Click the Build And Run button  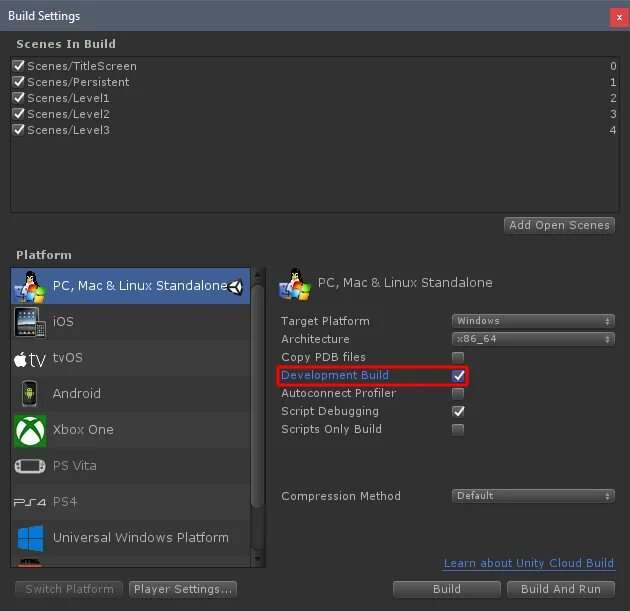(x=561, y=589)
